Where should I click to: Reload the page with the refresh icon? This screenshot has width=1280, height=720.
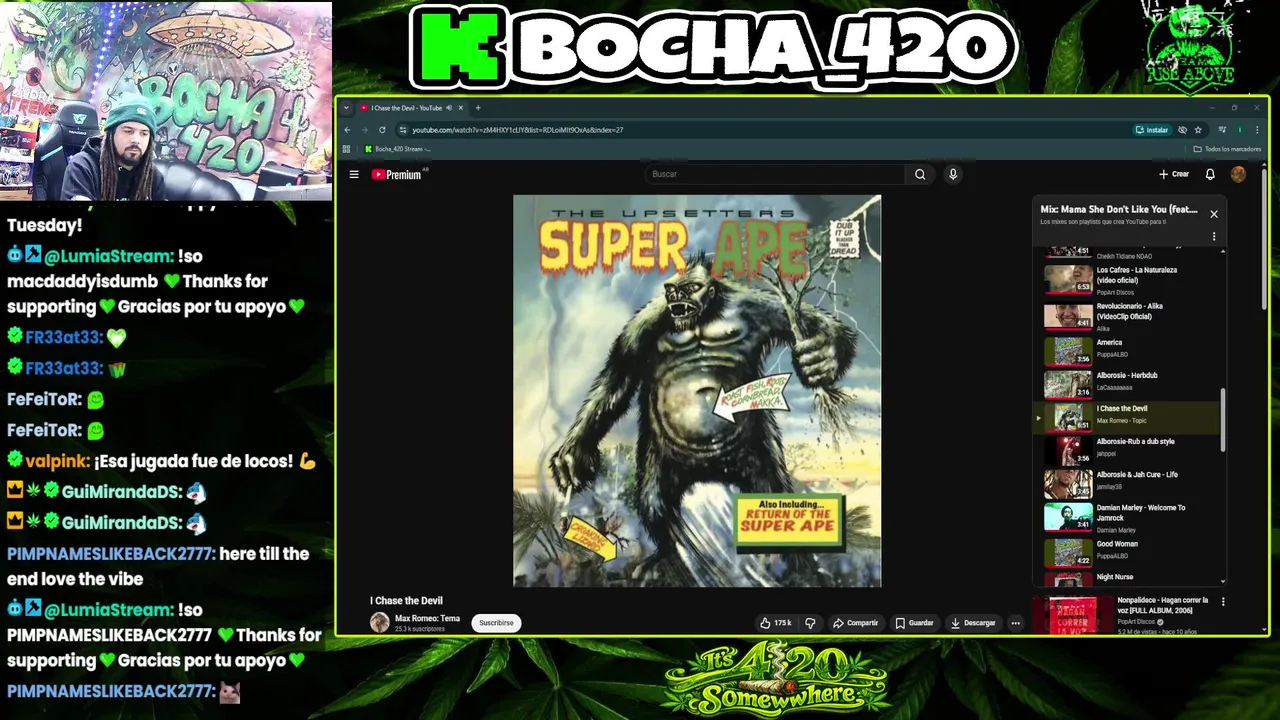(x=382, y=130)
